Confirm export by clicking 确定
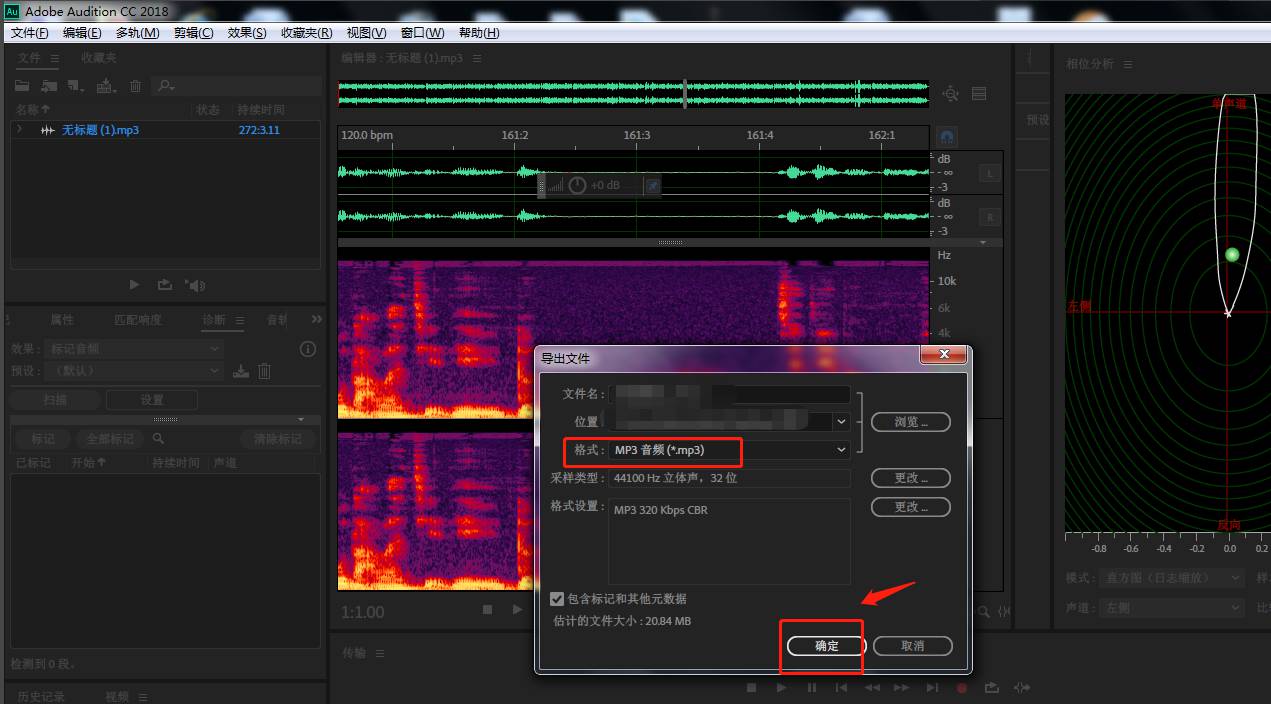Viewport: 1271px width, 704px height. pos(822,645)
